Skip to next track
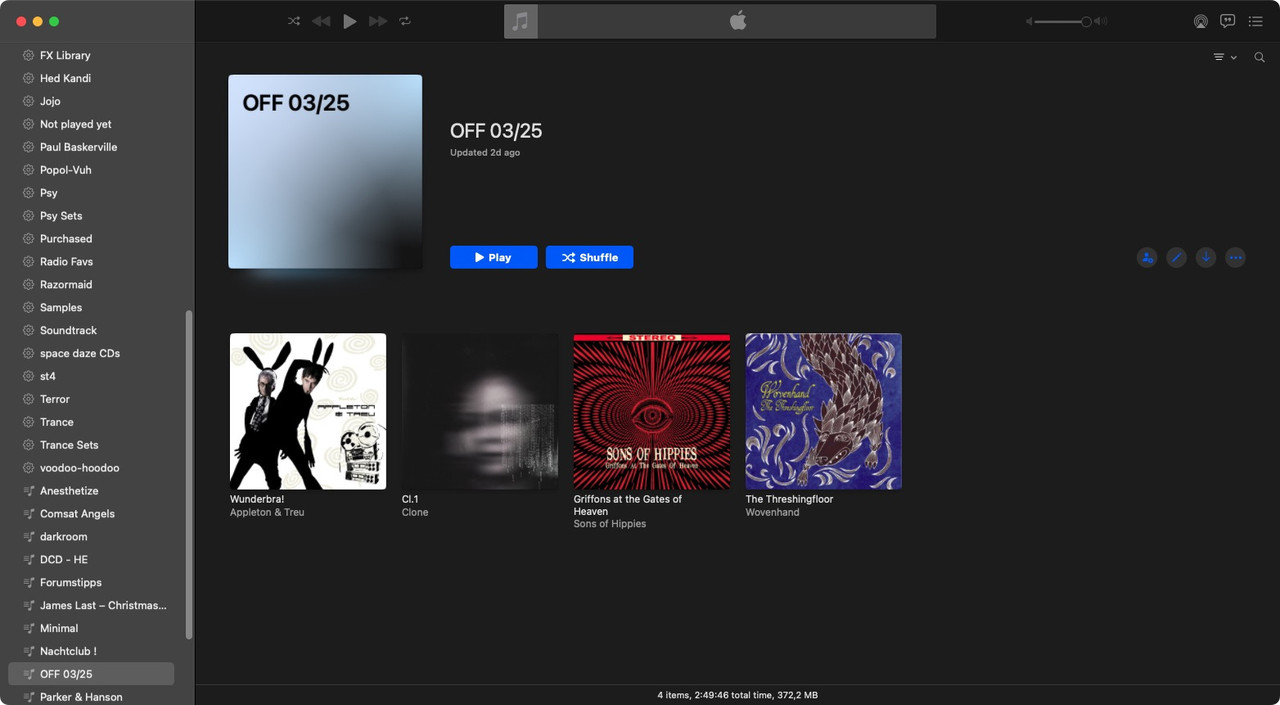This screenshot has width=1280, height=705. [378, 21]
